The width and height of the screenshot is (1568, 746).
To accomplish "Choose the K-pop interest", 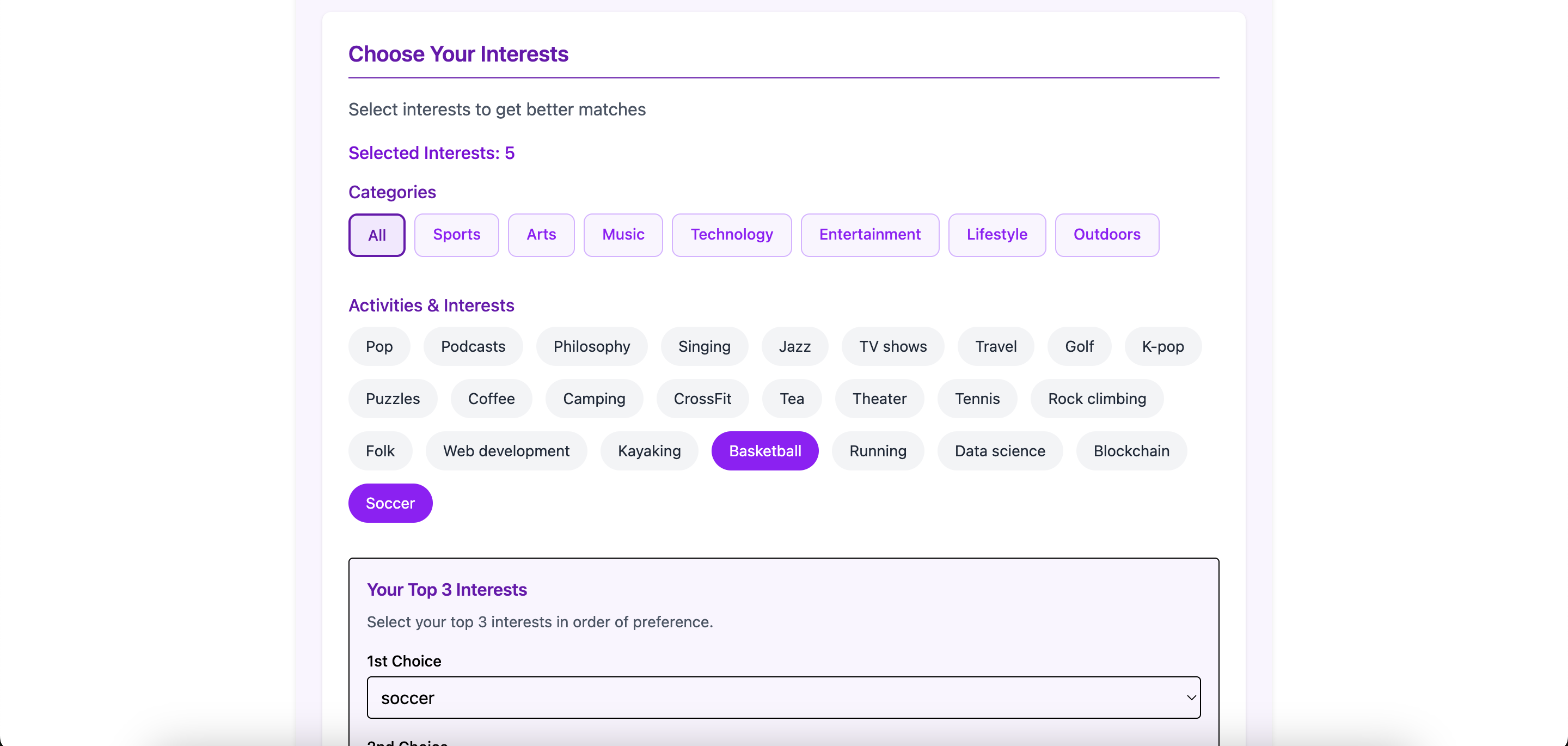I will coord(1162,346).
